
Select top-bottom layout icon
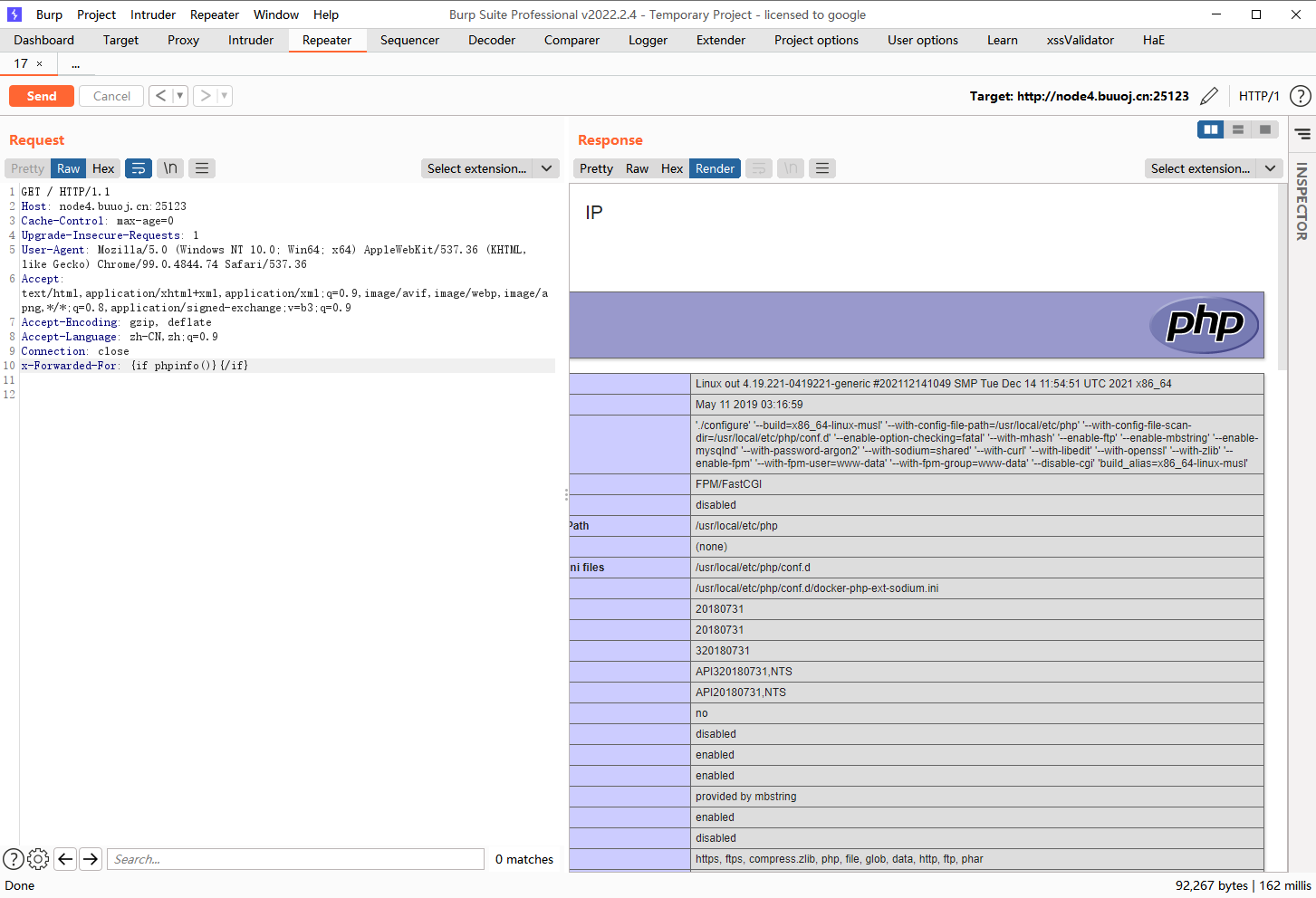1238,129
